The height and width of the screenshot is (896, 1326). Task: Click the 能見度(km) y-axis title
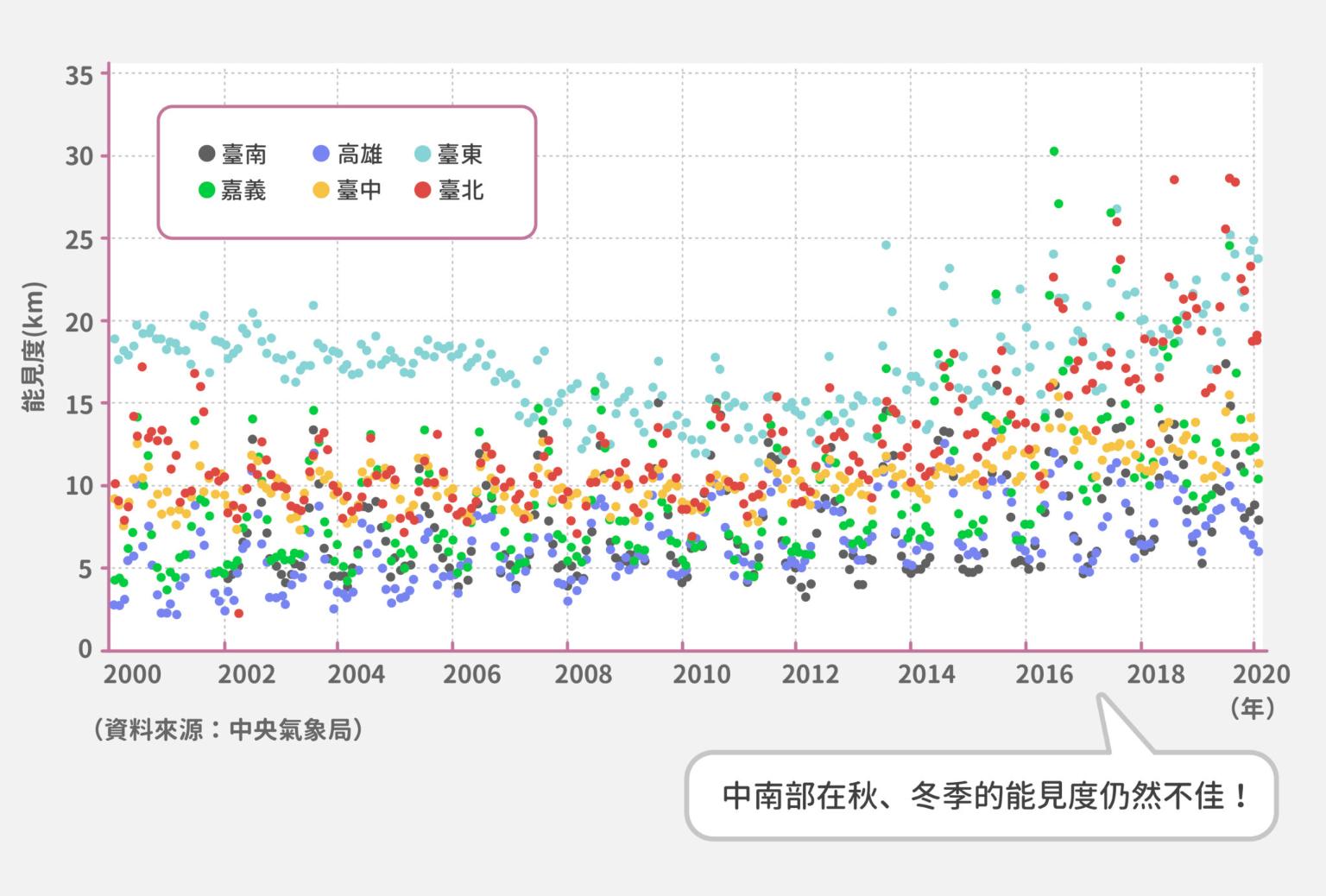(x=35, y=346)
